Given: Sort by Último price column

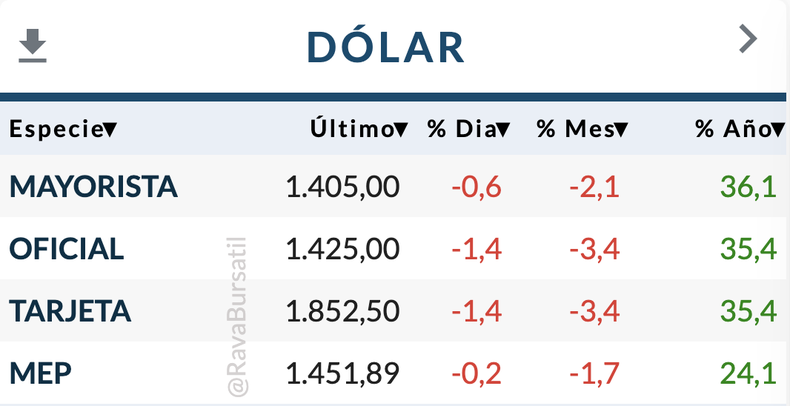Looking at the screenshot, I should (358, 129).
